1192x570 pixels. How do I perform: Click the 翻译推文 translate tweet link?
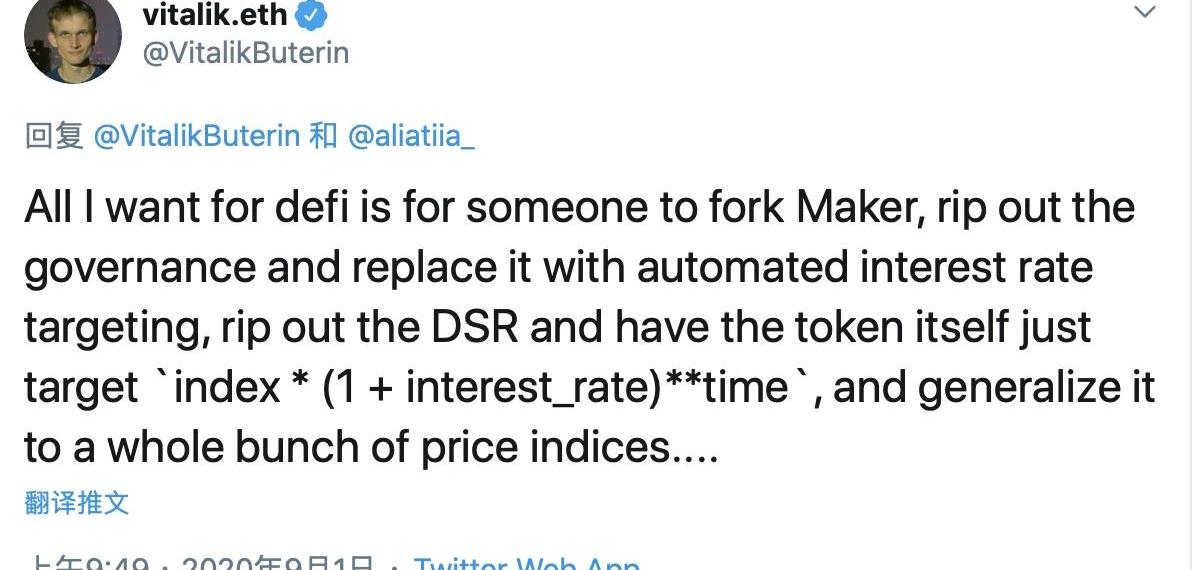click(x=77, y=502)
